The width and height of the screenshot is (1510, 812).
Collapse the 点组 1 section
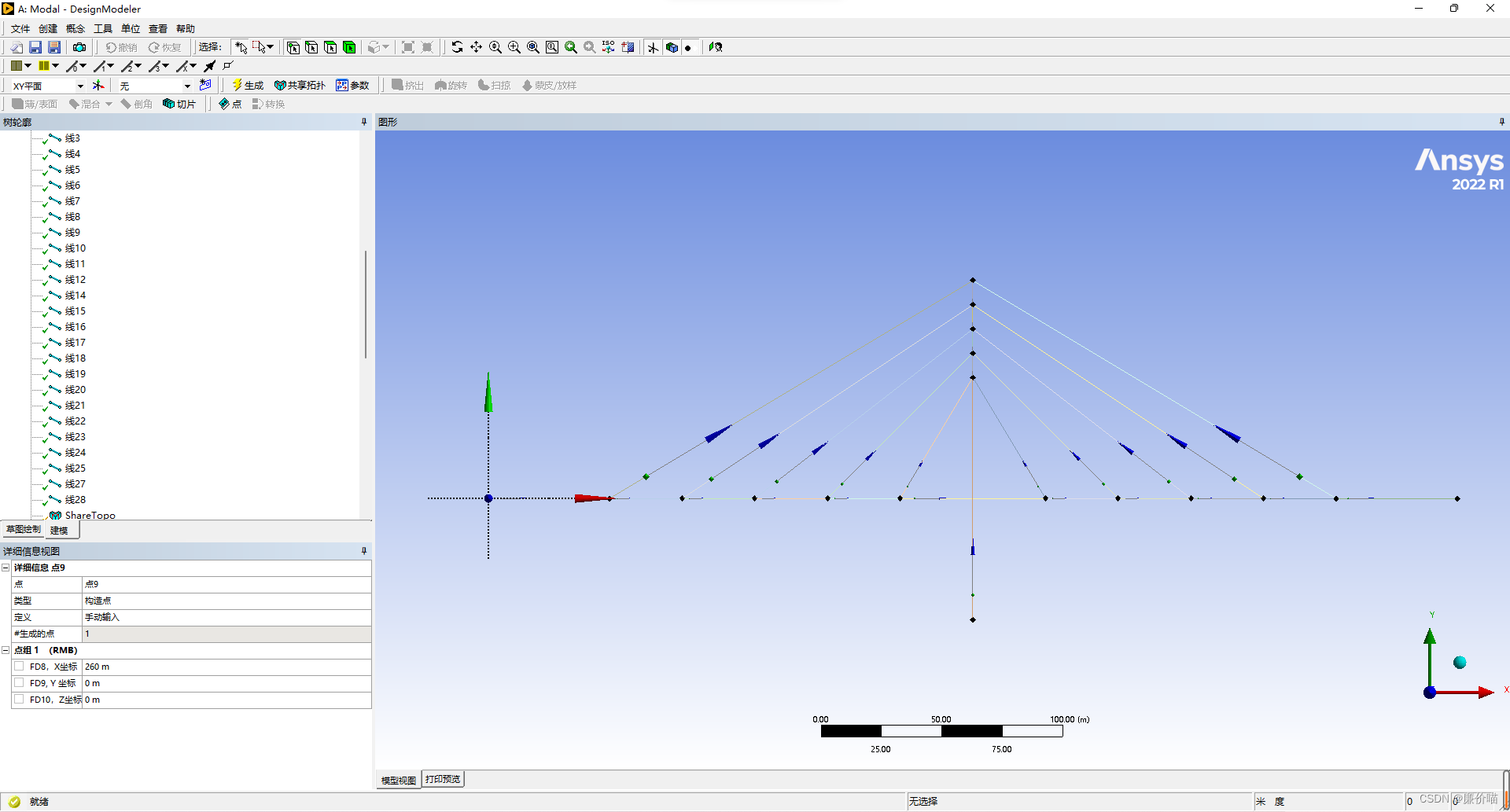pos(6,650)
